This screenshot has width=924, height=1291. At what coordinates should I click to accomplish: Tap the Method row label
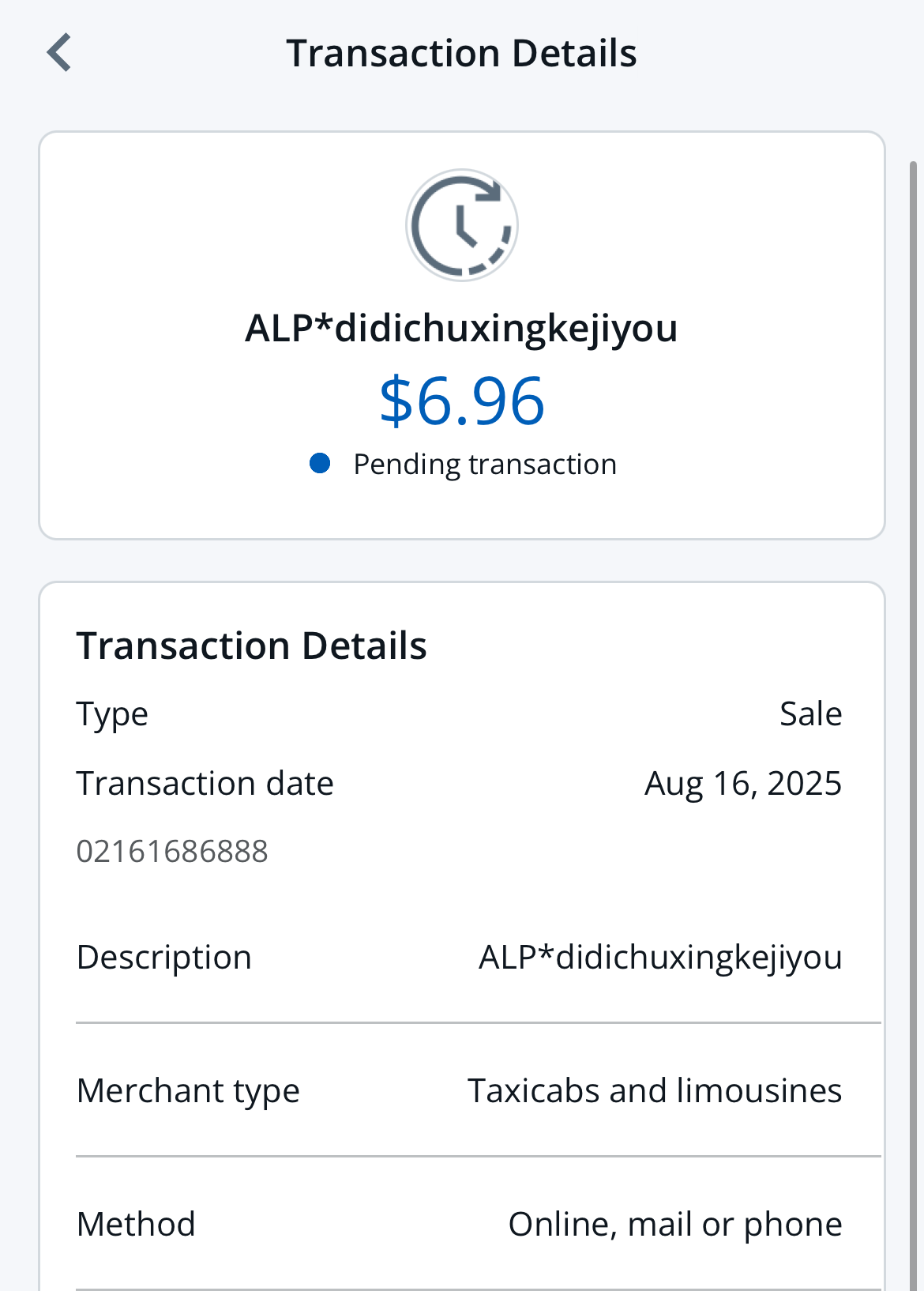[136, 1225]
